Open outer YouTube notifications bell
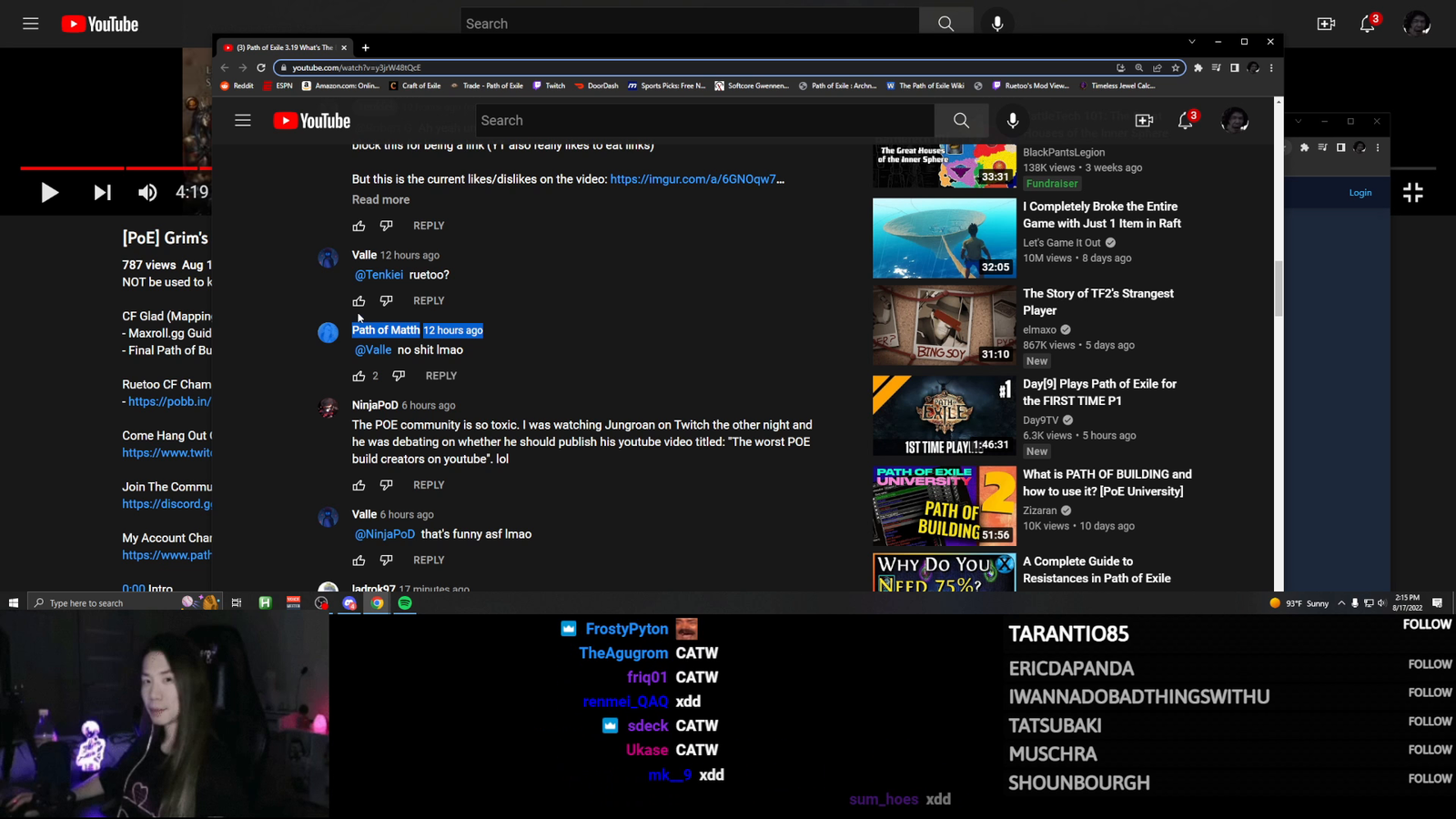 click(x=1368, y=24)
